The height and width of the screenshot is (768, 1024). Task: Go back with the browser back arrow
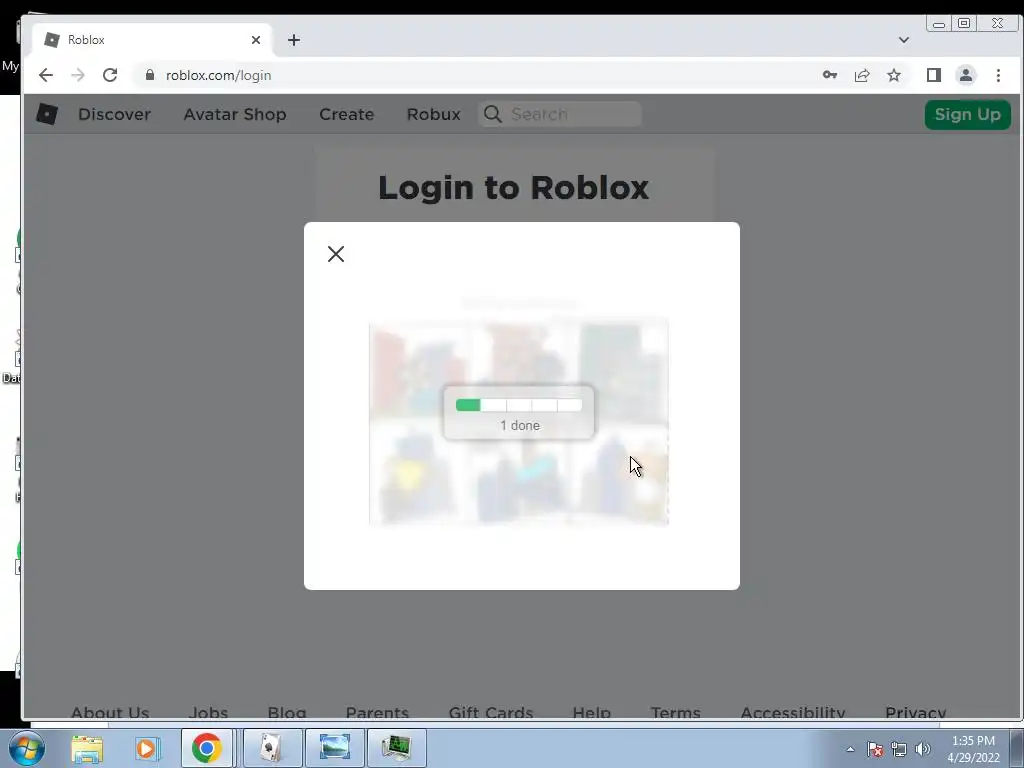(x=46, y=75)
